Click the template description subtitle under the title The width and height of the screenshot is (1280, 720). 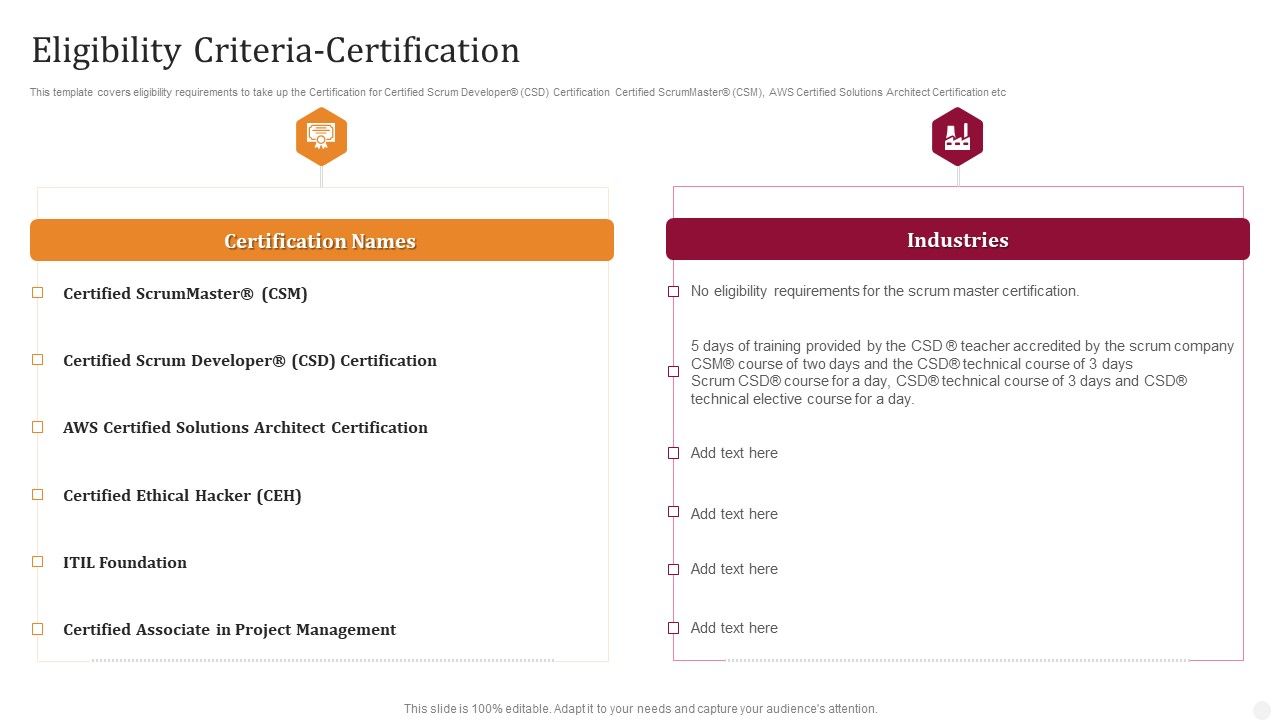click(517, 92)
